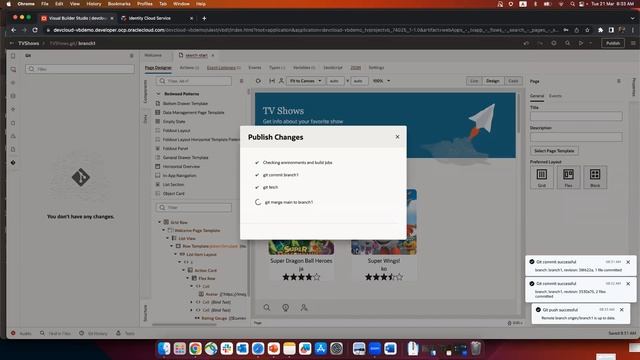Choose Flex preferred layout
Viewport: 640px width, 360px height.
[568, 177]
